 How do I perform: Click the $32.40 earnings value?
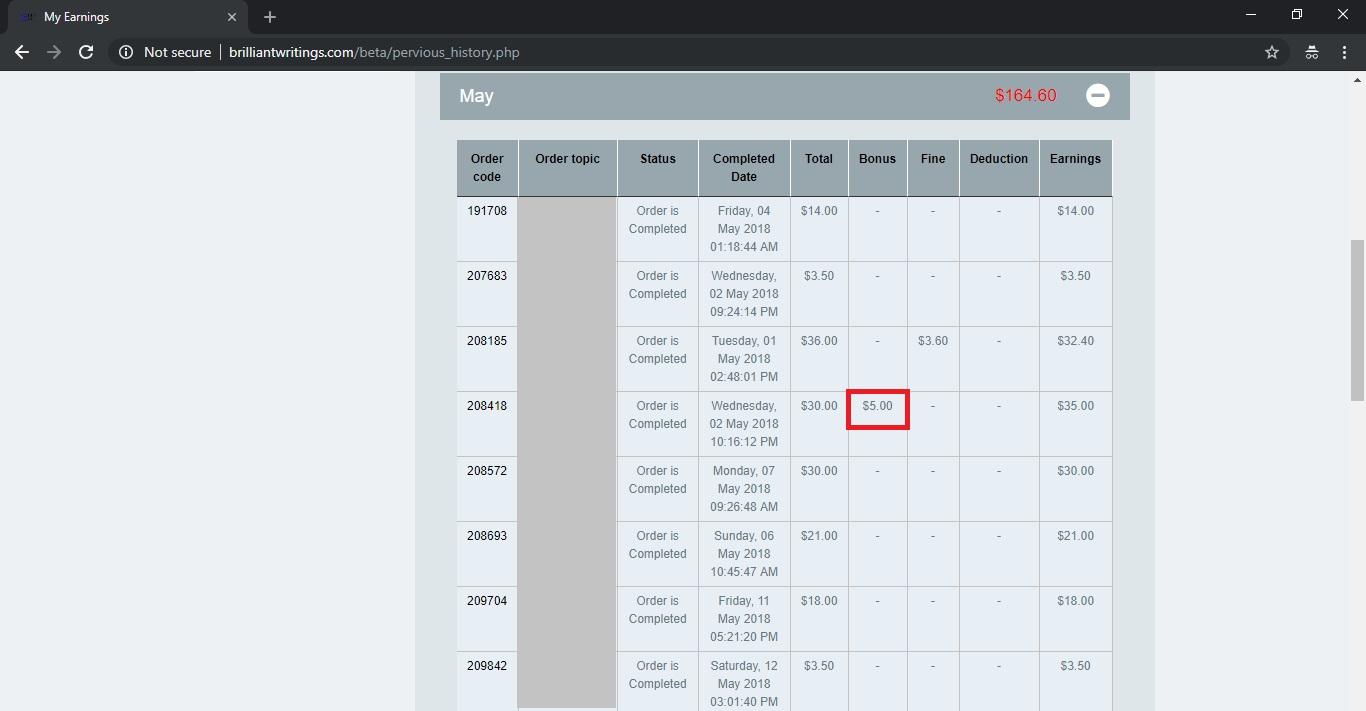(x=1075, y=341)
